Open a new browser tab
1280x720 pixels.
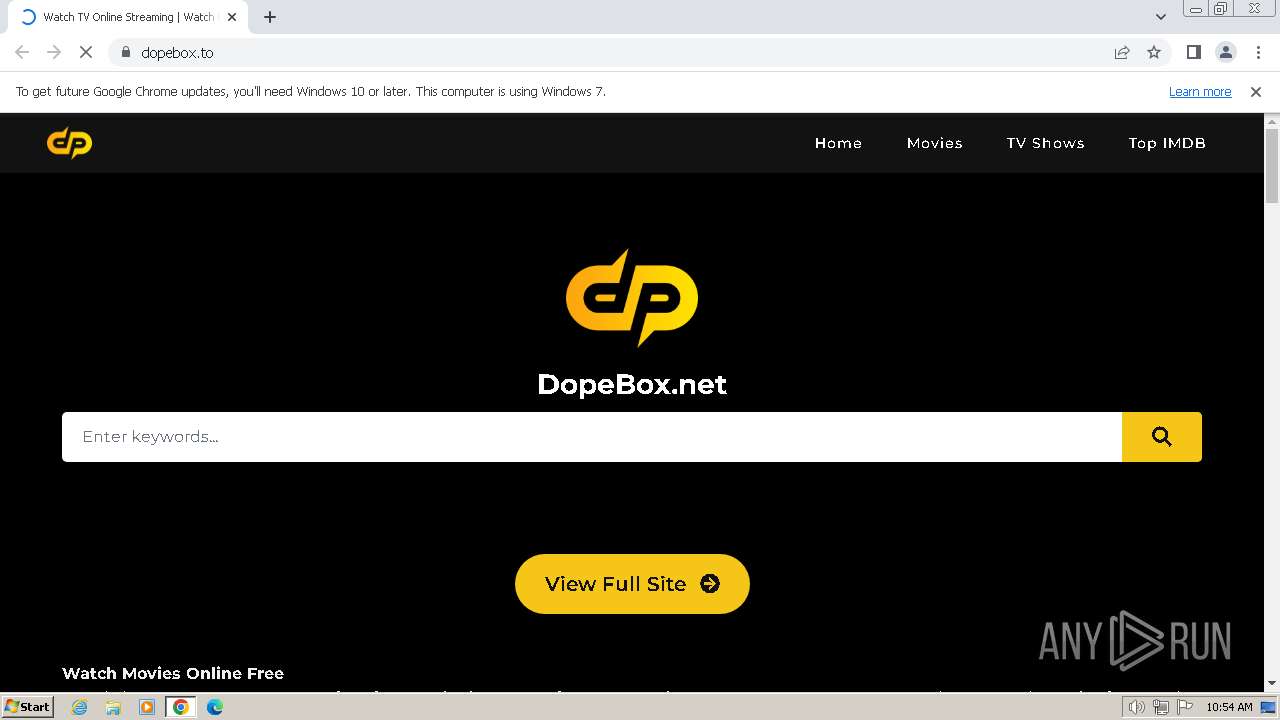(270, 17)
